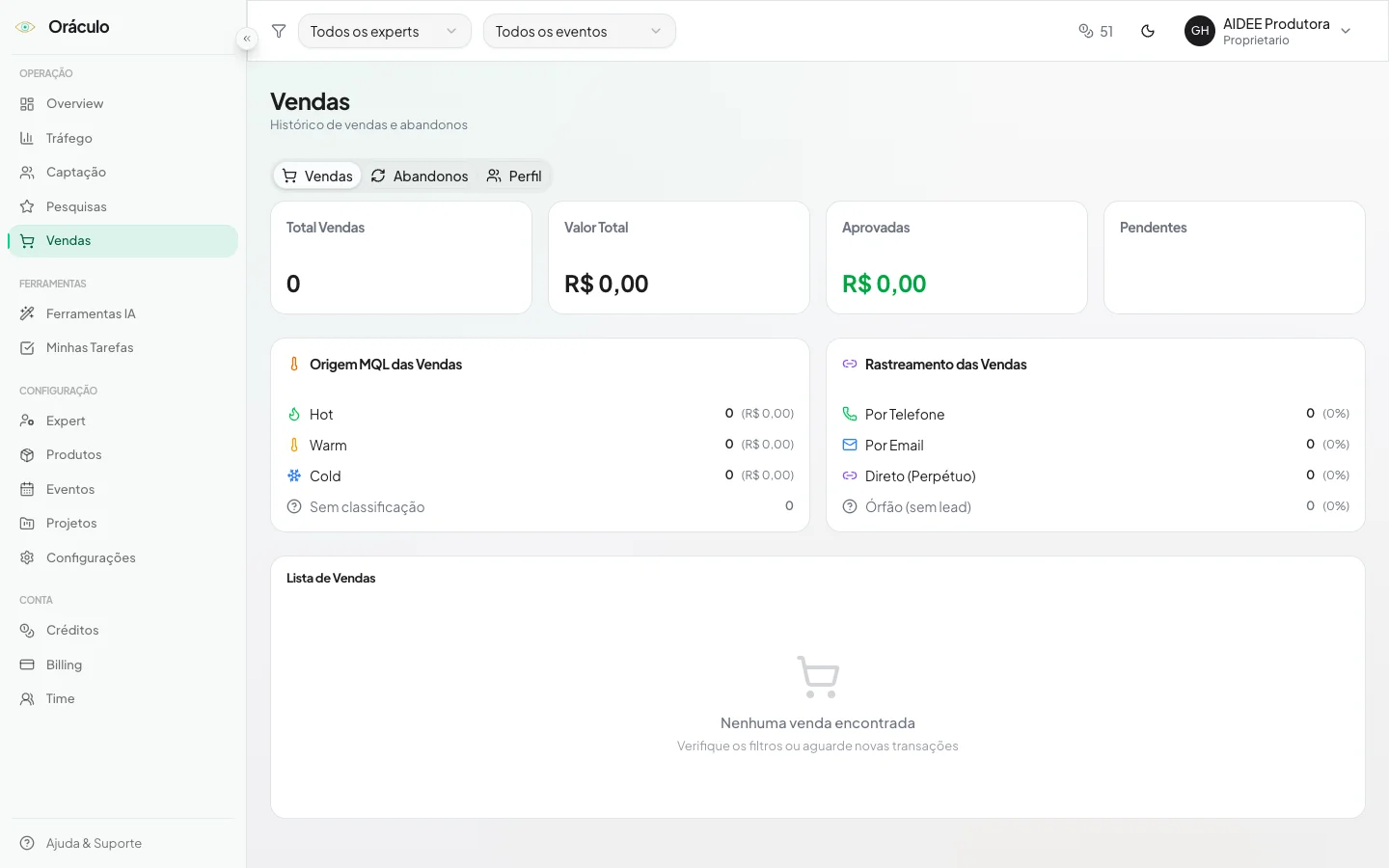Viewport: 1389px width, 868px height.
Task: Click the Pendentes card heading
Action: point(1153,228)
